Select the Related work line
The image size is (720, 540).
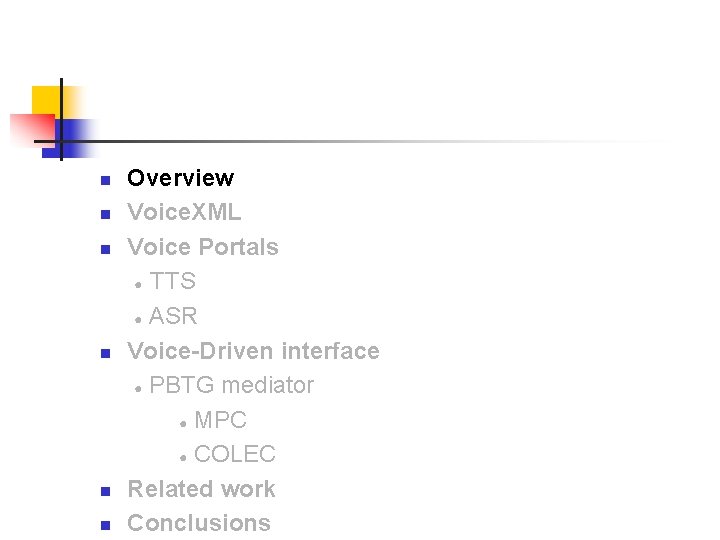click(x=201, y=489)
